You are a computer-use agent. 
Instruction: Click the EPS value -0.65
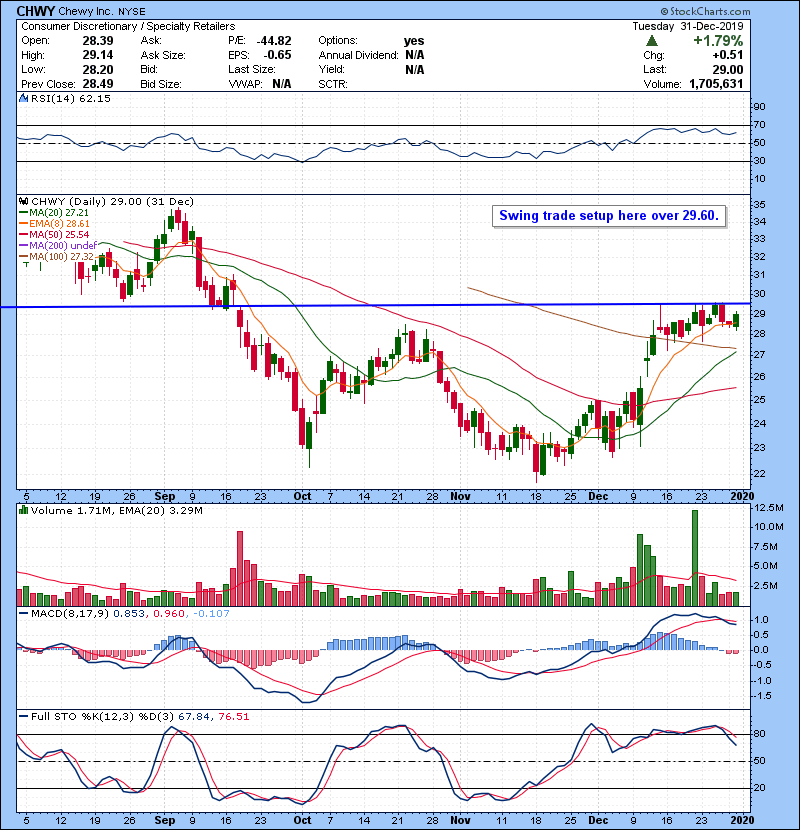[277, 55]
